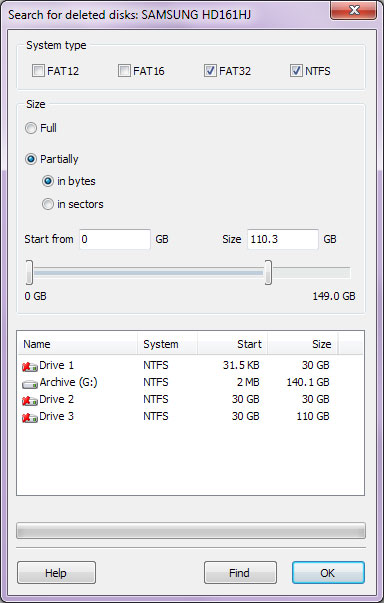Screen dimensions: 384x603
Task: Sort the list by the Start column
Action: click(233, 344)
